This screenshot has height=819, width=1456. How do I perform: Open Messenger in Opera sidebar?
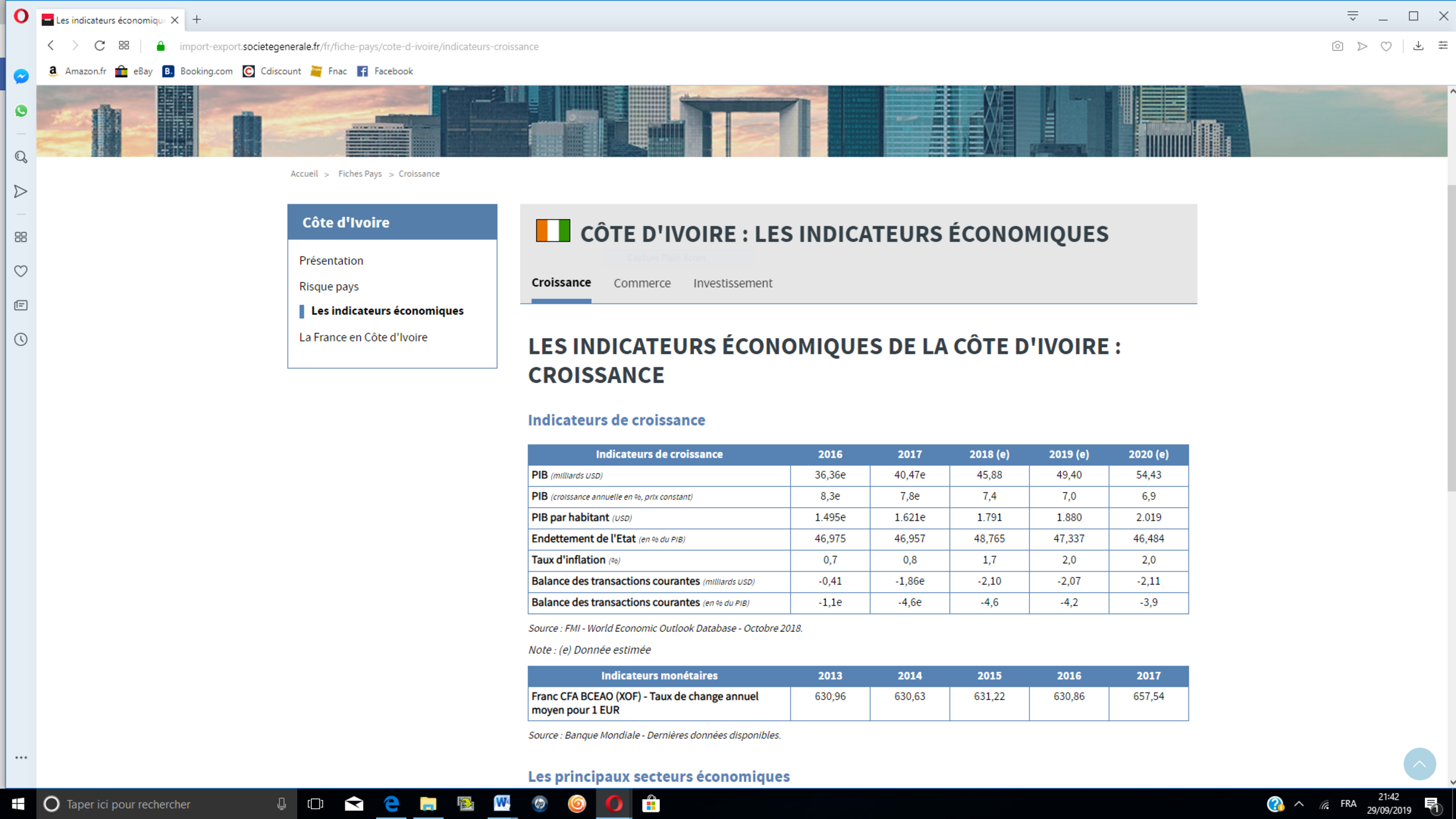21,77
